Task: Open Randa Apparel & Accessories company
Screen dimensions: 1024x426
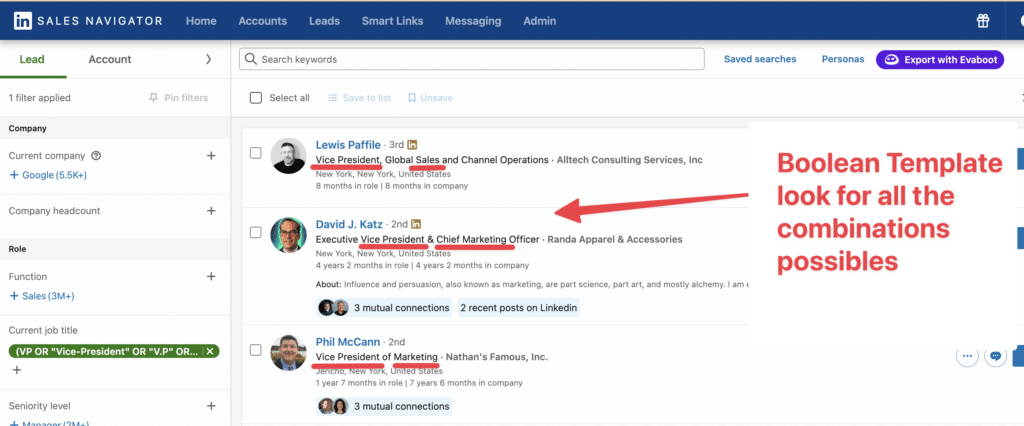Action: [x=615, y=239]
